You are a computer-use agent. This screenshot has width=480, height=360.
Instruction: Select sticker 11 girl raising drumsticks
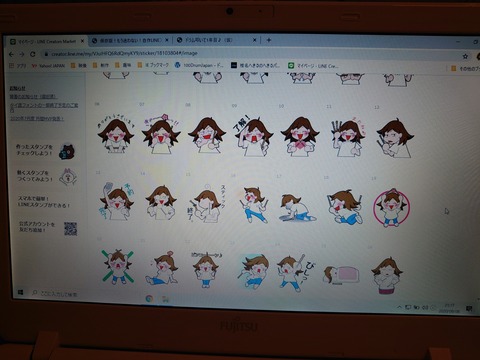point(348,137)
